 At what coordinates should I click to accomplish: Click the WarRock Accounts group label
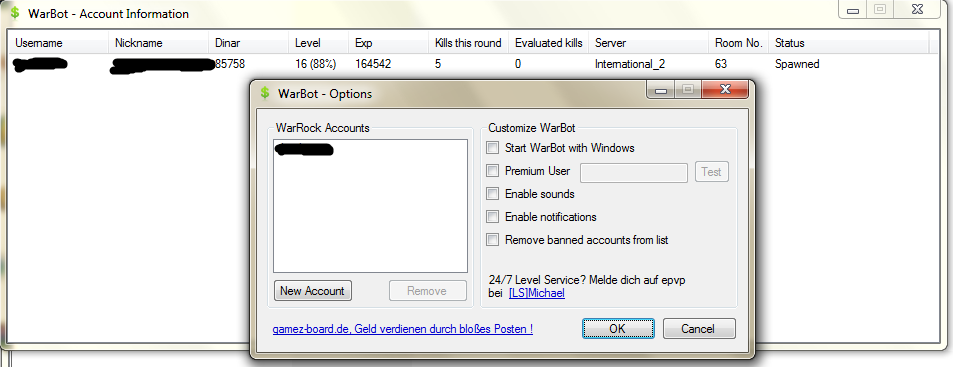pos(322,128)
